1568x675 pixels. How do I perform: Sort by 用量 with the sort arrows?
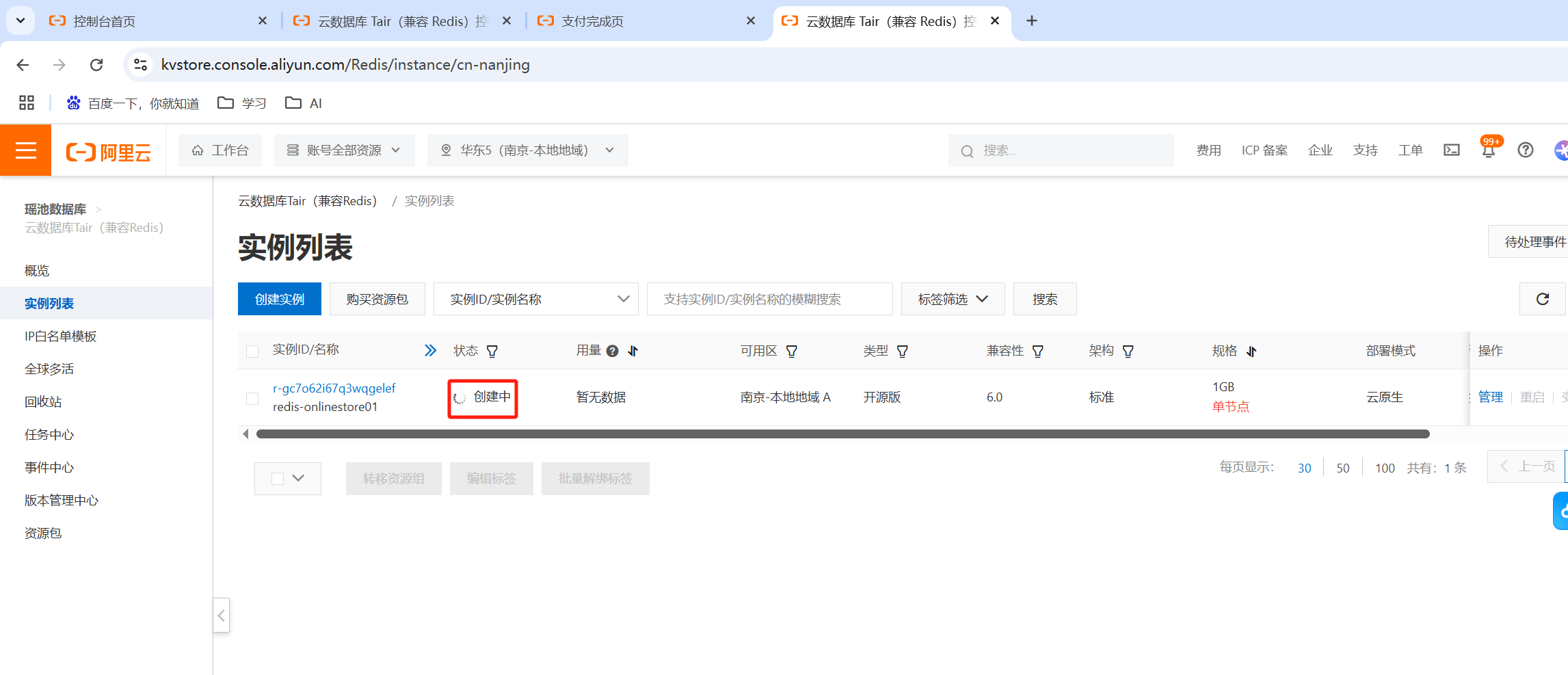pos(633,352)
